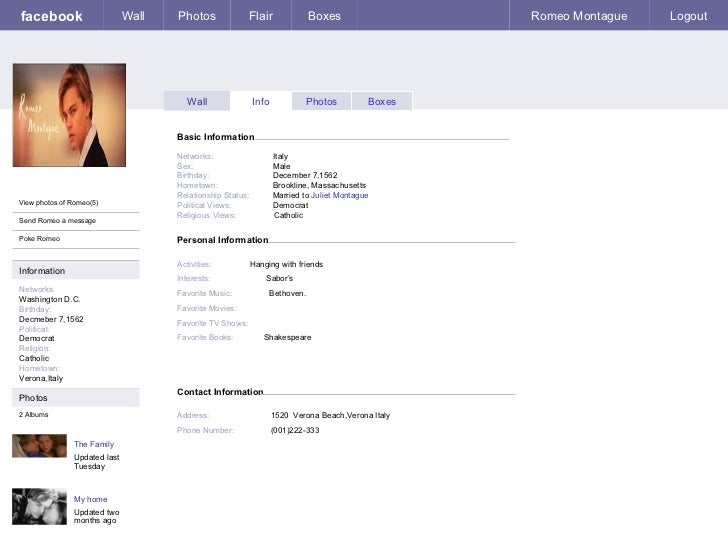
Task: Click the Logout link
Action: 689,16
